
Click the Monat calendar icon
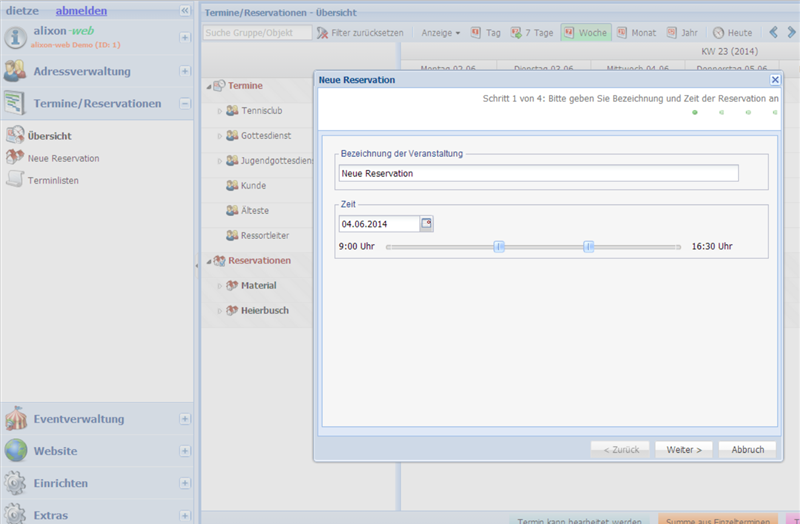click(x=621, y=33)
